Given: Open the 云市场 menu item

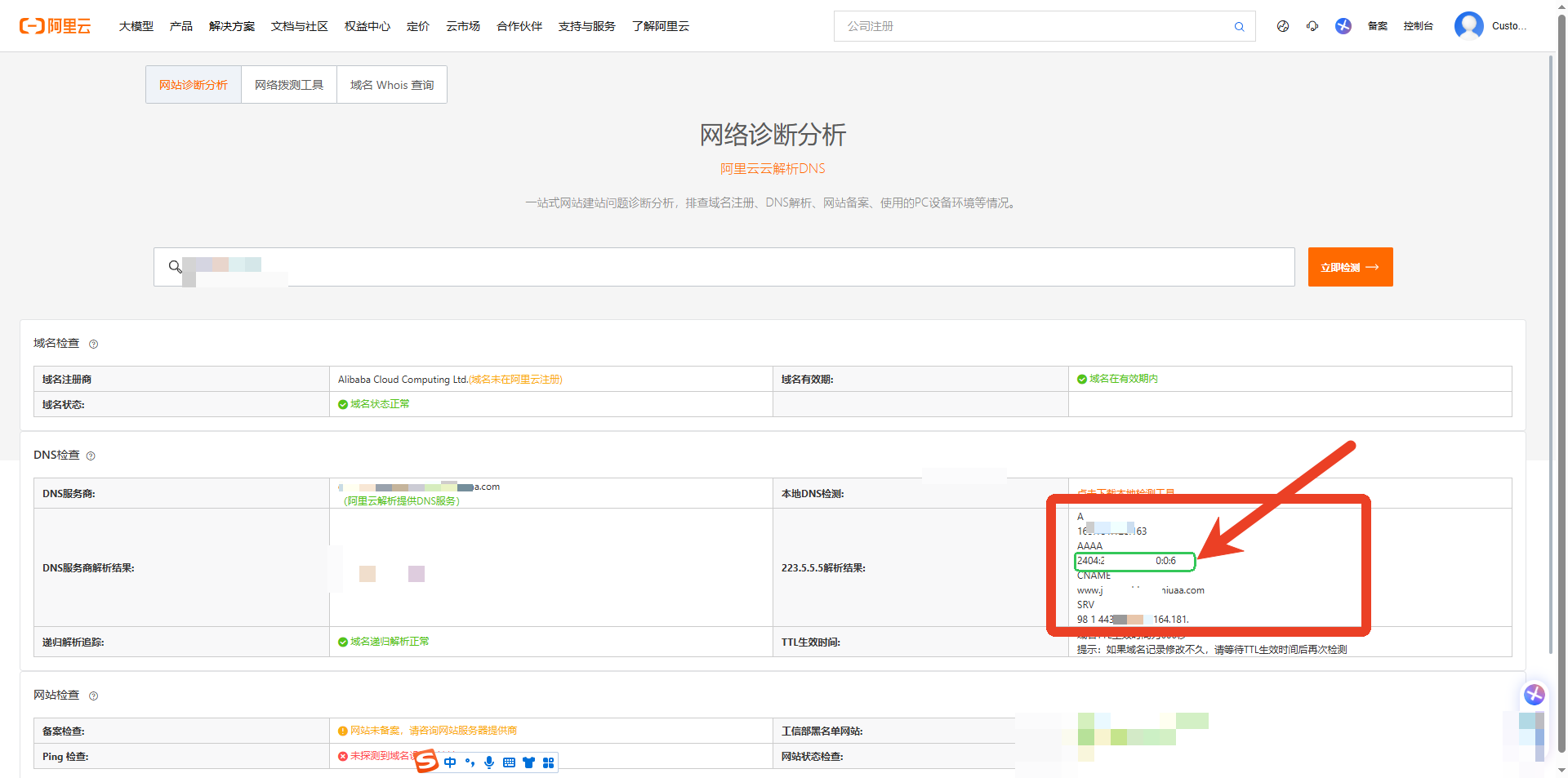Looking at the screenshot, I should [x=463, y=26].
